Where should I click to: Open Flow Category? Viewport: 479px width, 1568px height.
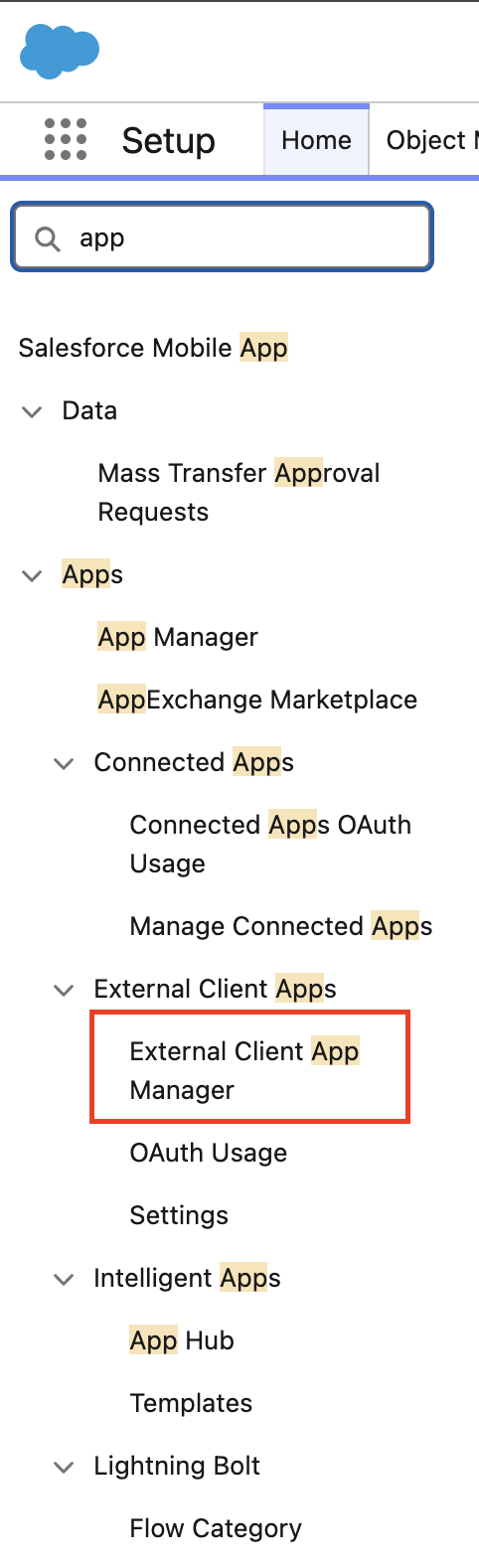pyautogui.click(x=216, y=1528)
